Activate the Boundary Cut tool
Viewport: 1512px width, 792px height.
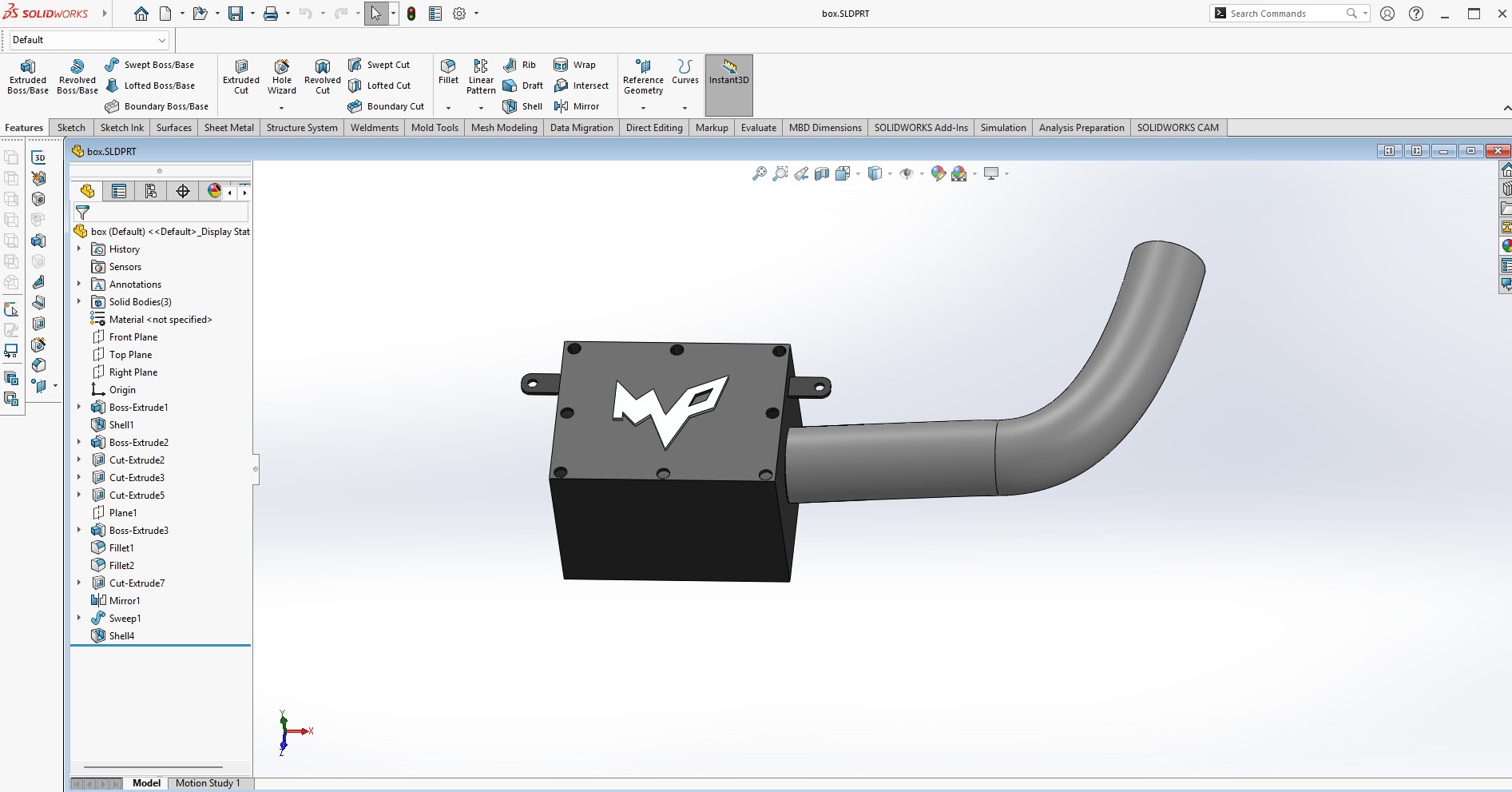tap(387, 106)
